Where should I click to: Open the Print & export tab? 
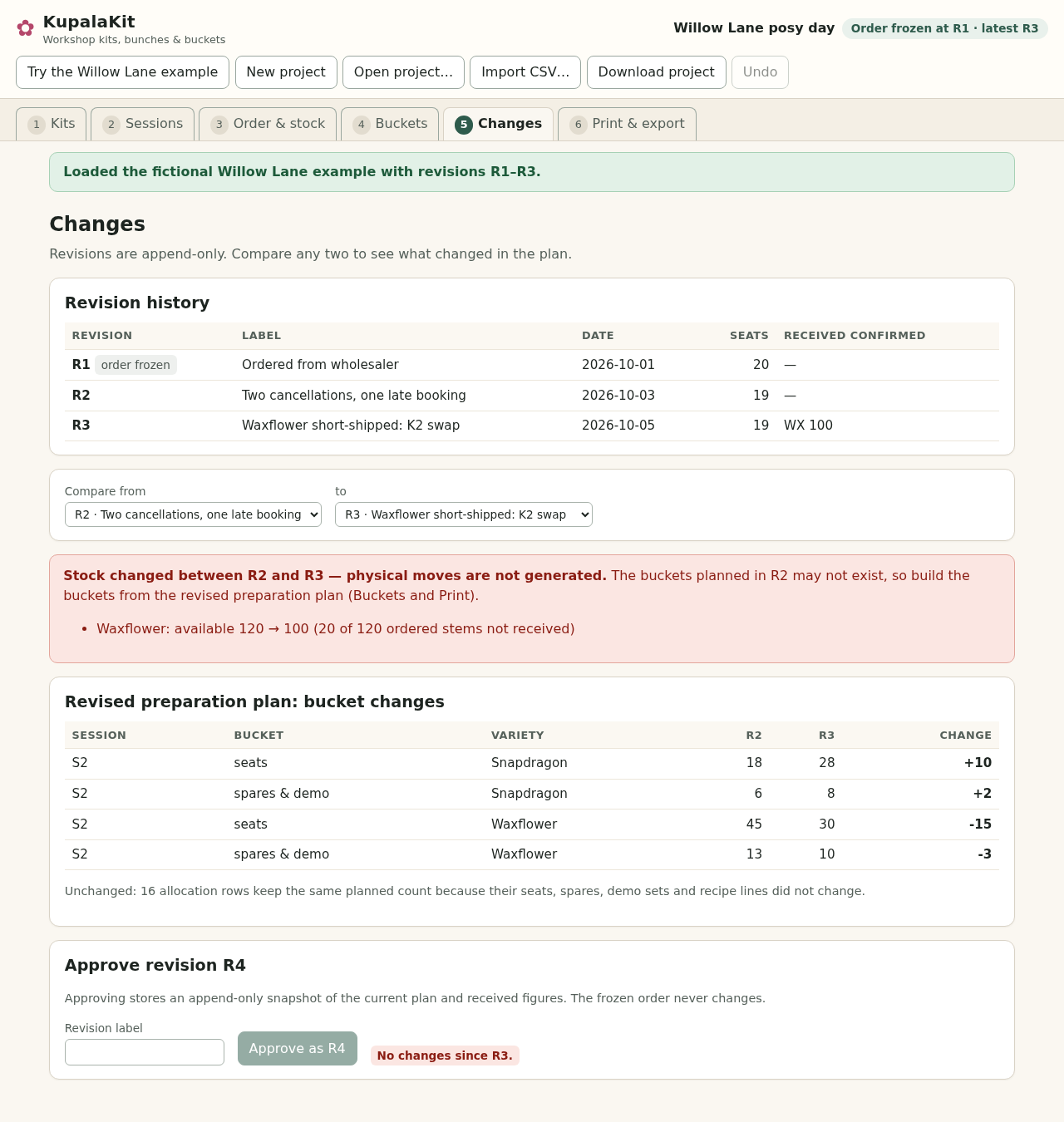[x=627, y=124]
